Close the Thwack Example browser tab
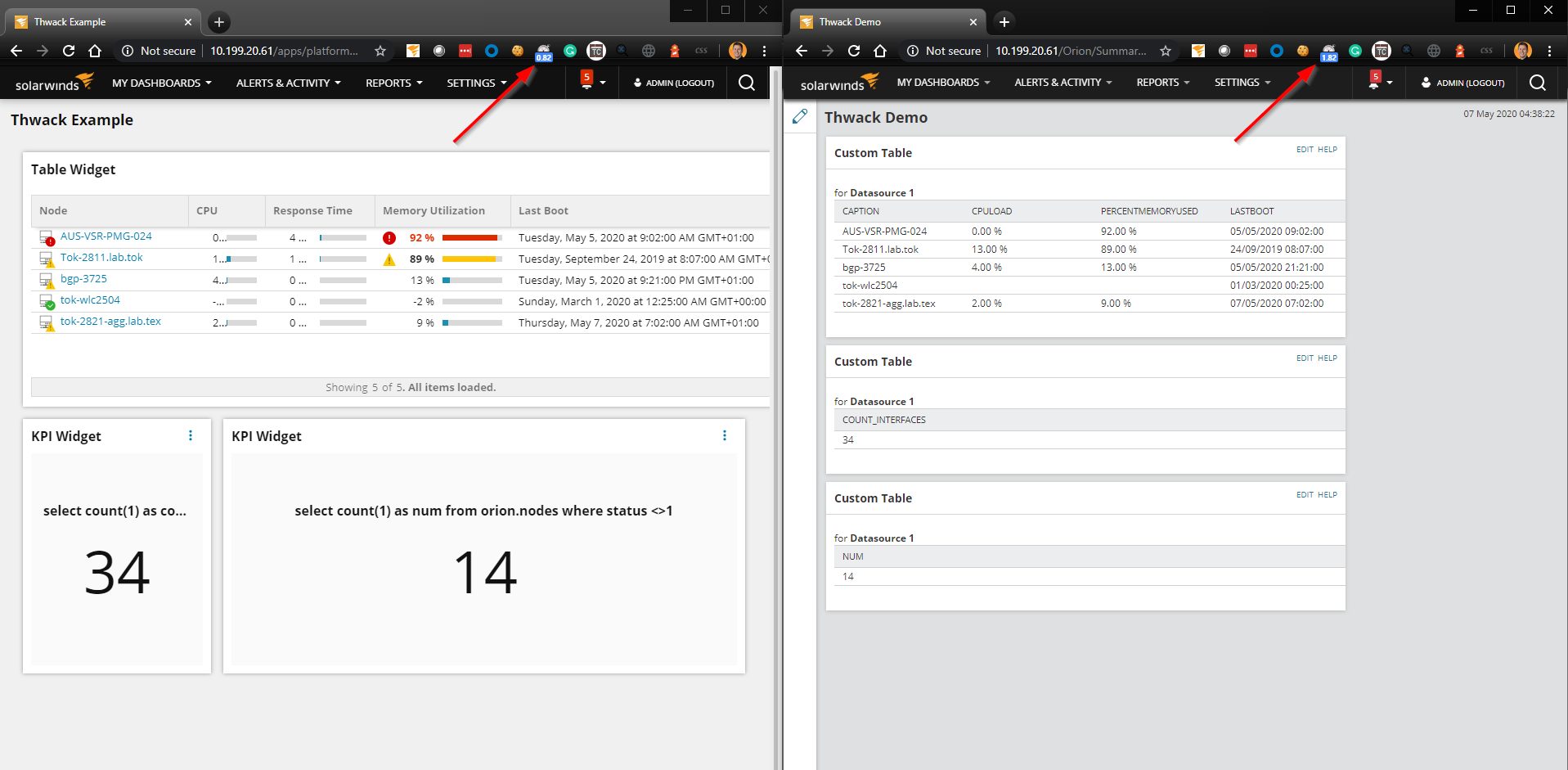Screen dimensions: 1568x770 pyautogui.click(x=188, y=22)
